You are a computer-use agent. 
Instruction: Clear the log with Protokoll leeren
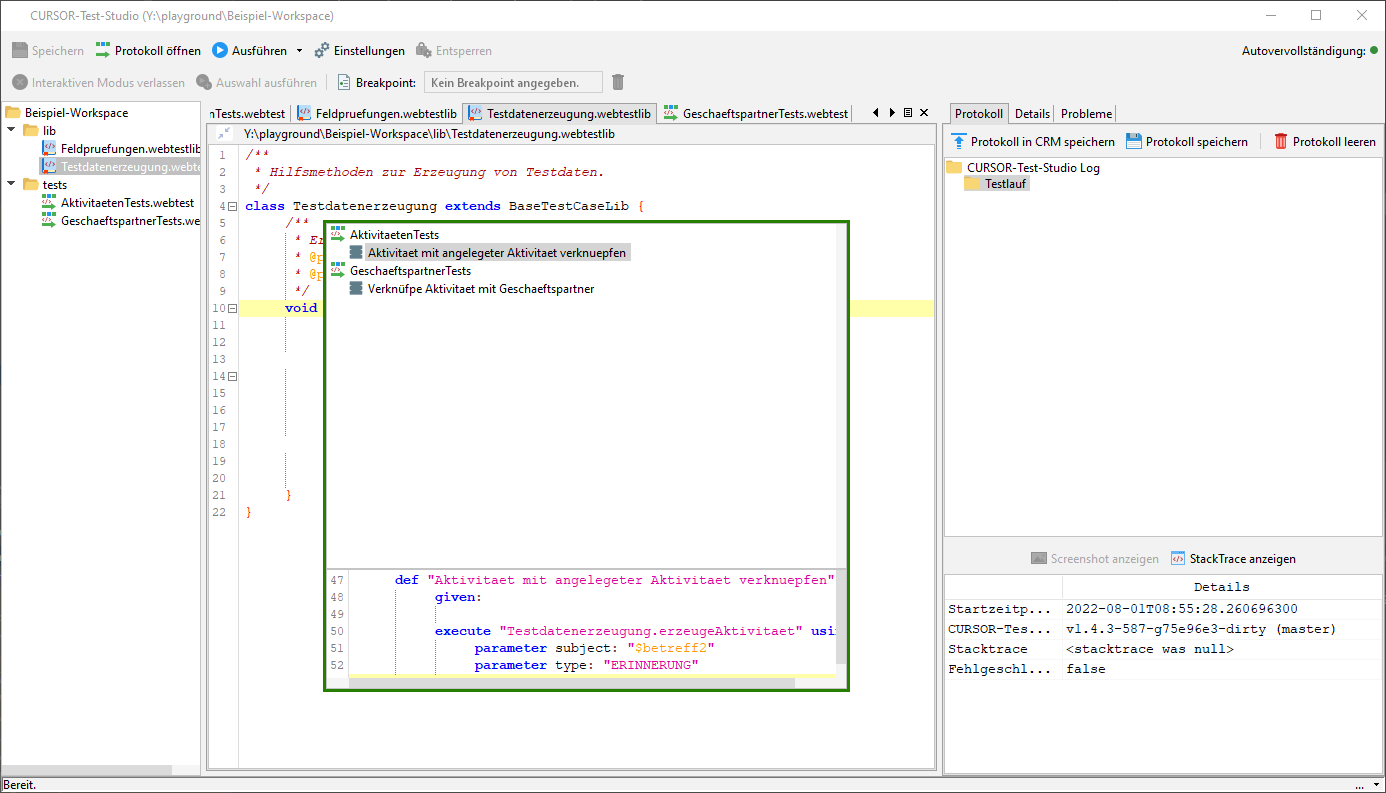point(1281,141)
